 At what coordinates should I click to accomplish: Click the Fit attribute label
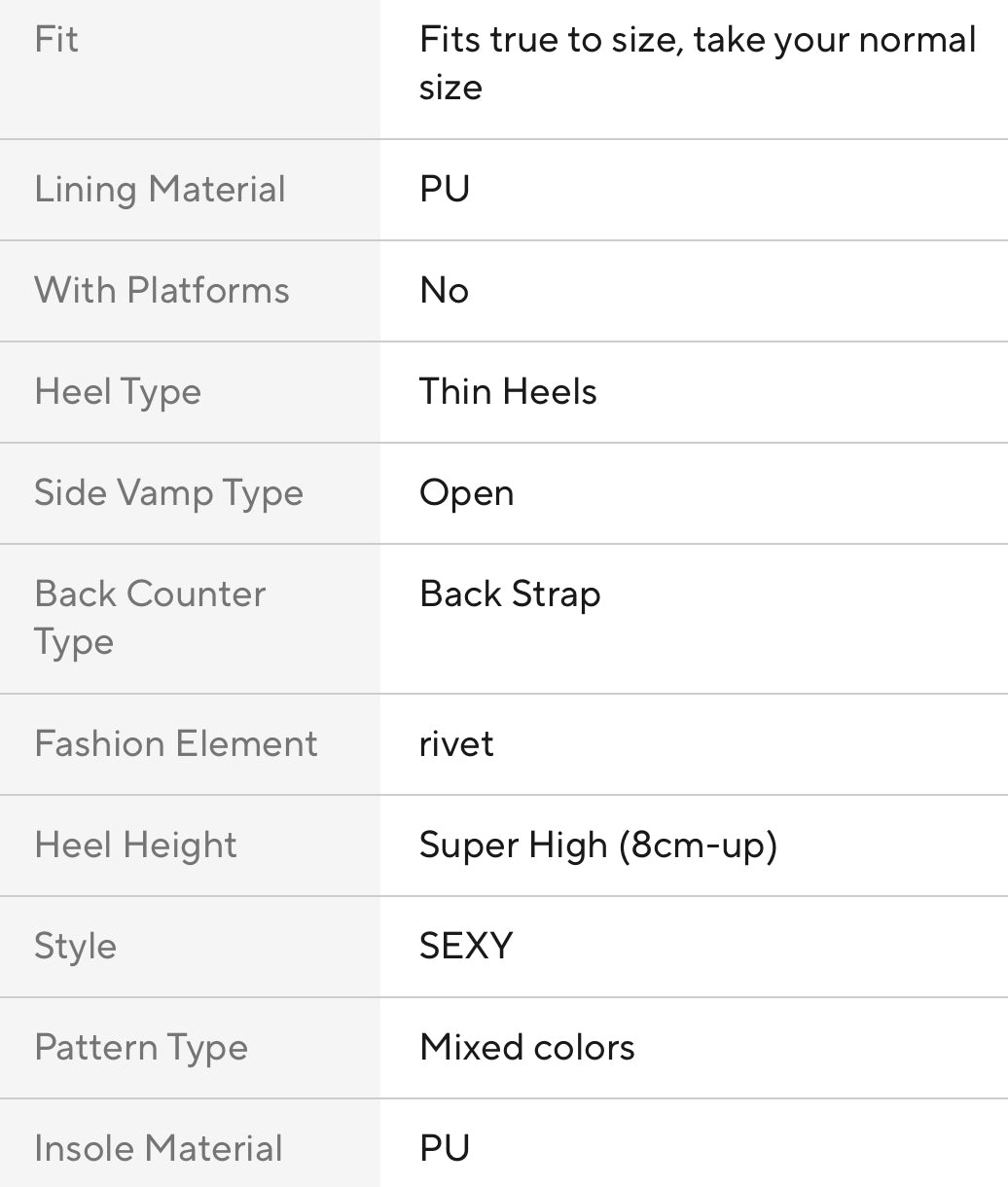56,40
